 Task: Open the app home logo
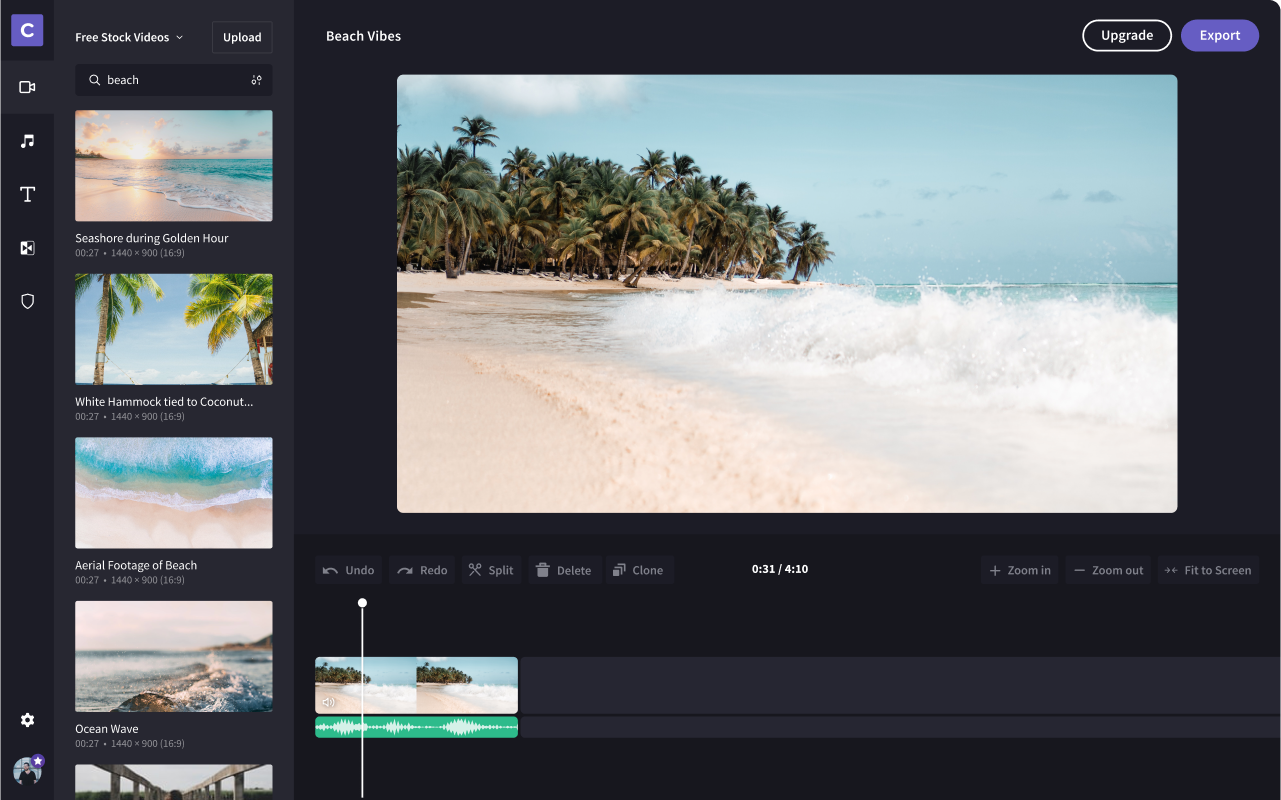pos(27,30)
